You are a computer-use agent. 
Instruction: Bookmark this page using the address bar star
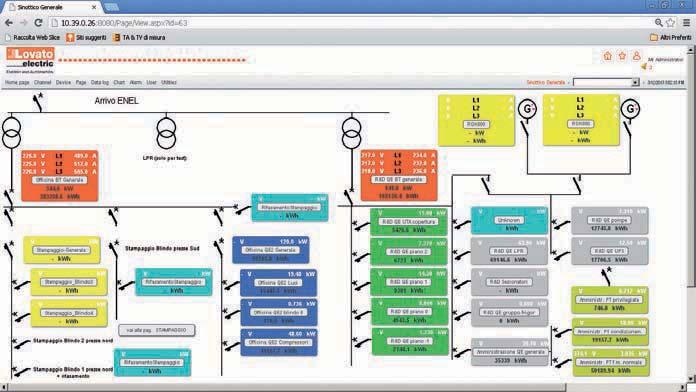pyautogui.click(x=671, y=23)
